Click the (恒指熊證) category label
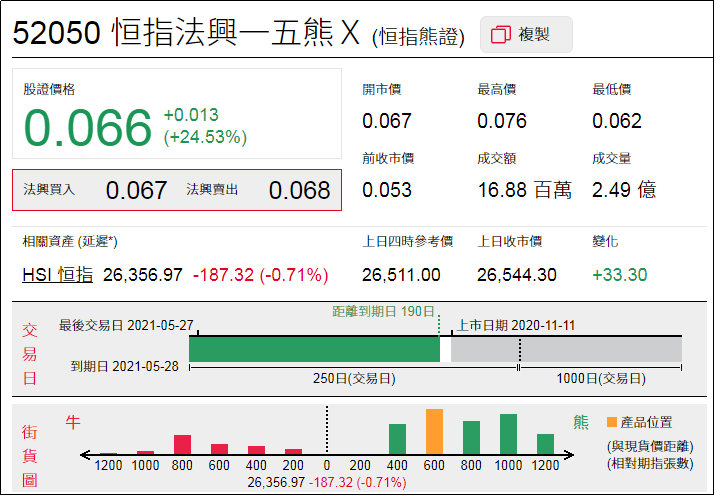 (x=418, y=37)
